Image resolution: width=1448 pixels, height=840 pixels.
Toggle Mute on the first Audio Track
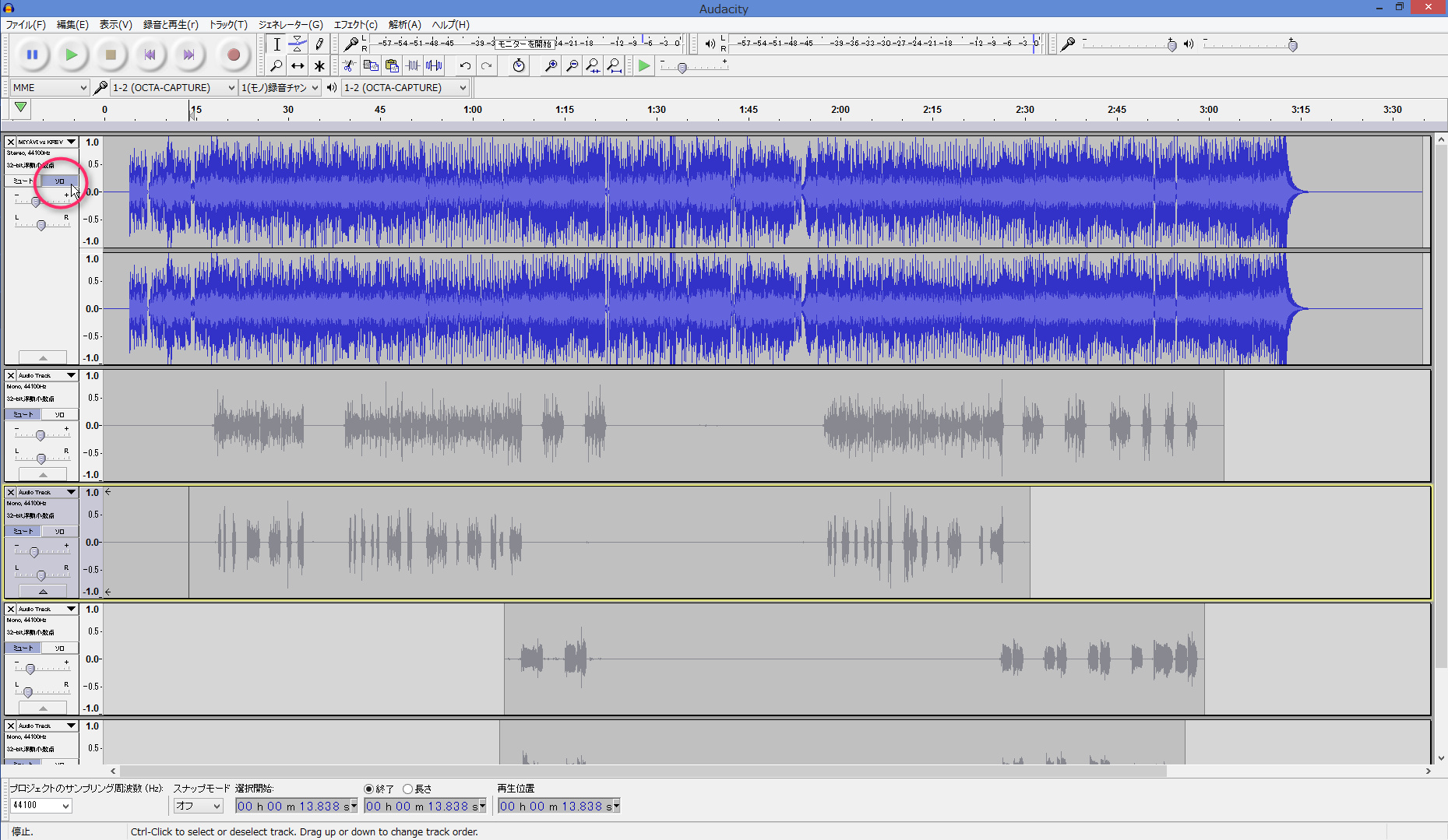23,414
